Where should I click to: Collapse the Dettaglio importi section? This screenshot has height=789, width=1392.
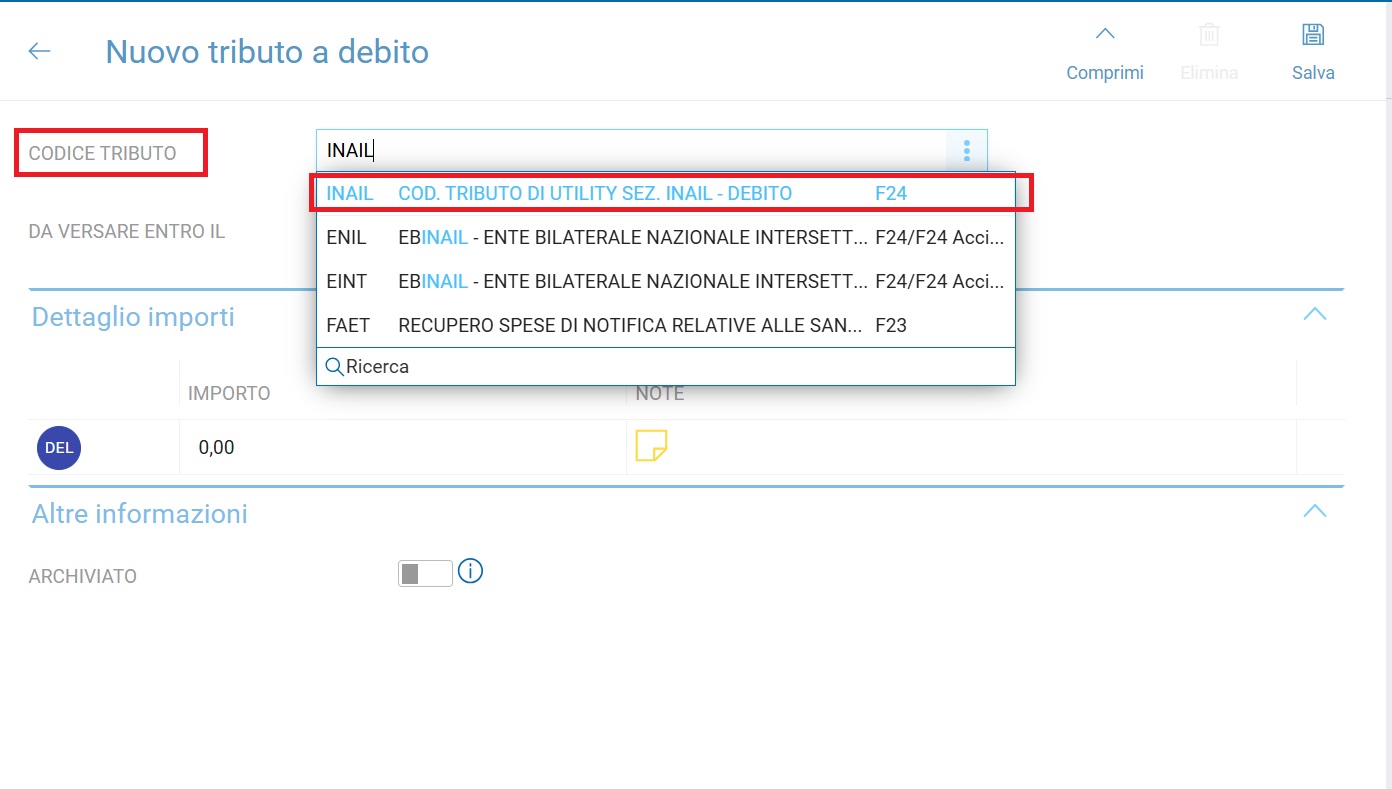[x=1314, y=314]
